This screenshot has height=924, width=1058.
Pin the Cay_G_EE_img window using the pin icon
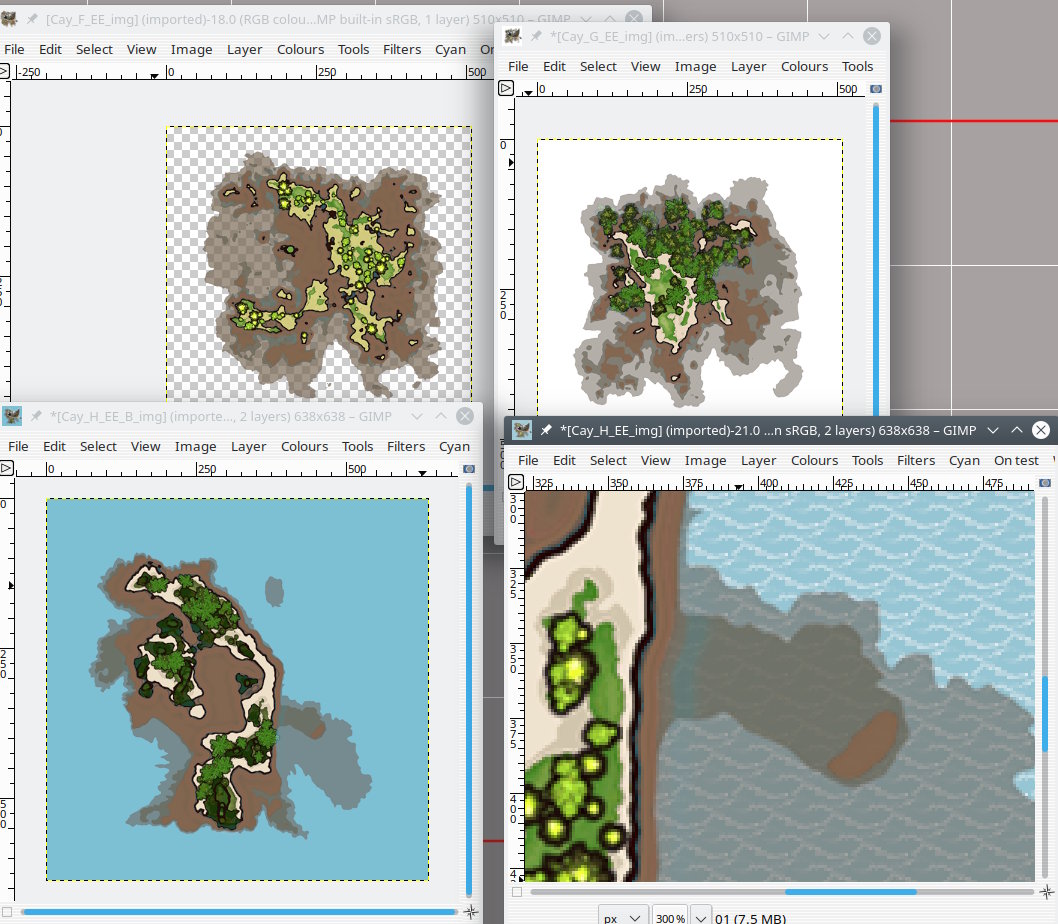(x=536, y=36)
